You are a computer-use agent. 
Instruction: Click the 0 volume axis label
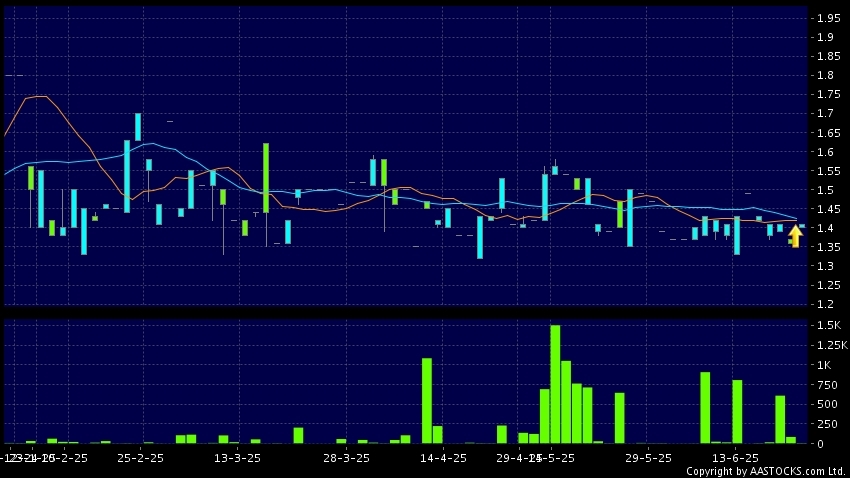(x=820, y=444)
